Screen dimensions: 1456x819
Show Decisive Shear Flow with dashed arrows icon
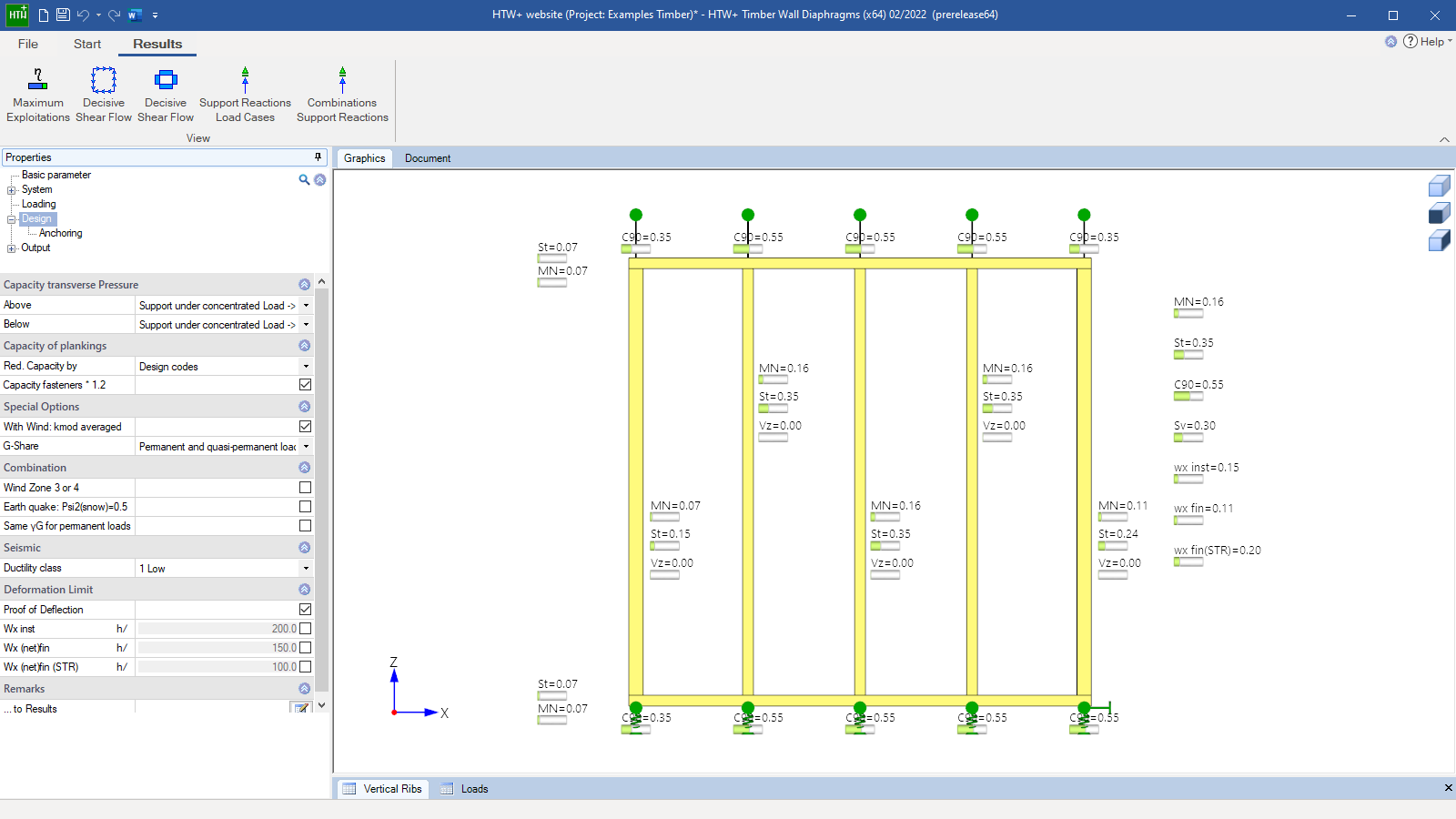(x=104, y=95)
